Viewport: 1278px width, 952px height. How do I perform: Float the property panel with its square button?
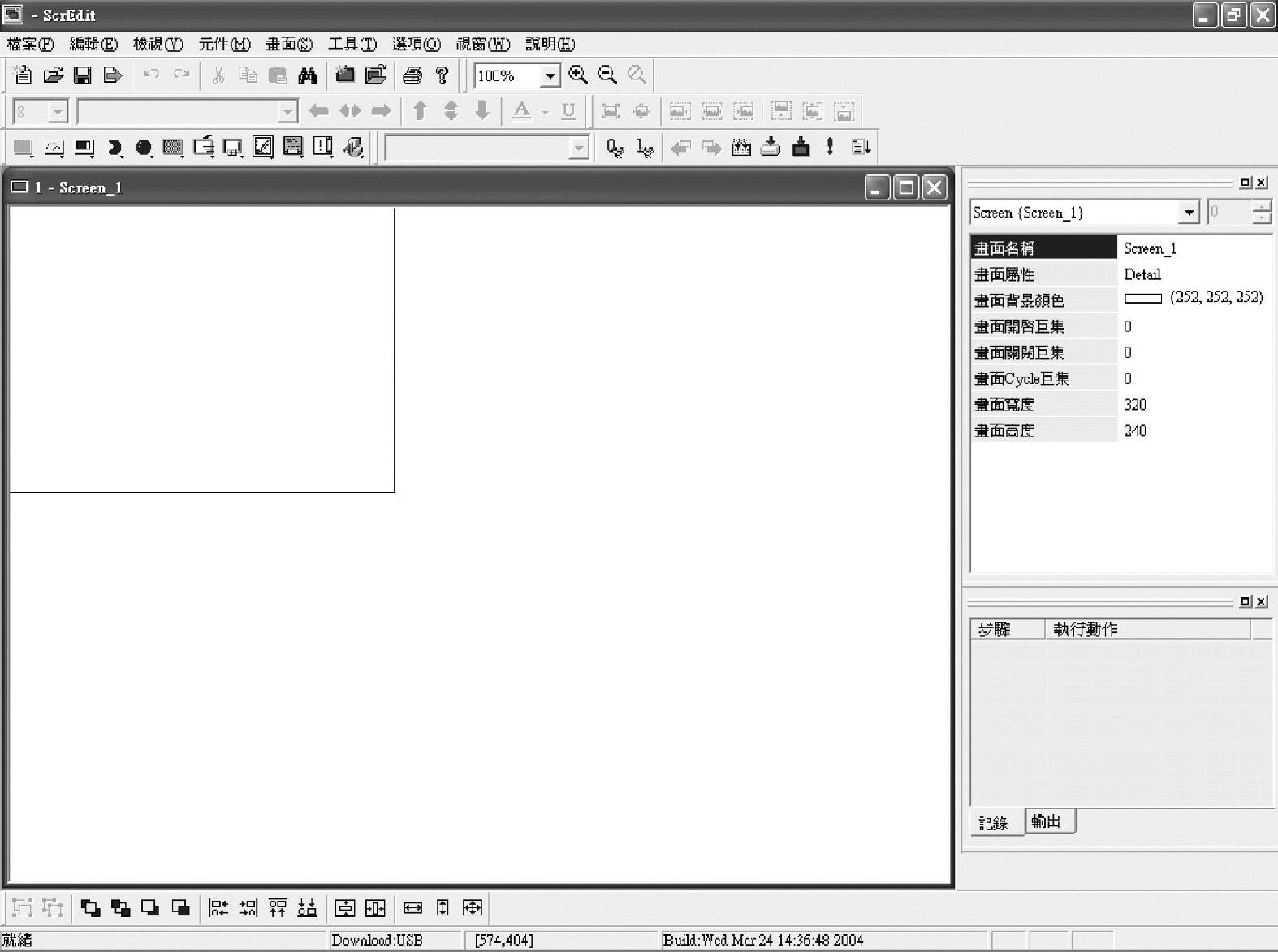[1246, 183]
